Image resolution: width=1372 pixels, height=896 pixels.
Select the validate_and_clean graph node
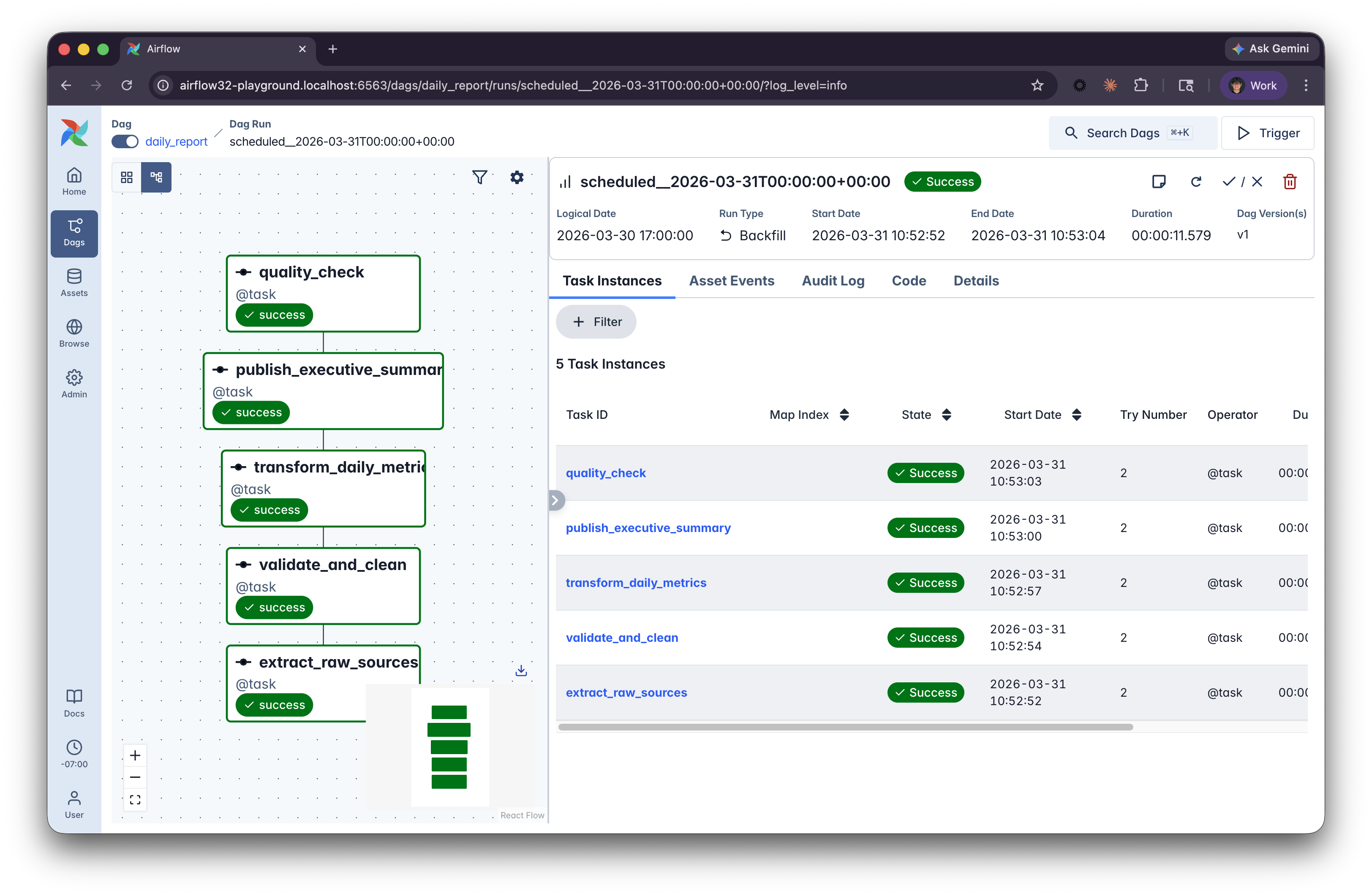pos(323,586)
